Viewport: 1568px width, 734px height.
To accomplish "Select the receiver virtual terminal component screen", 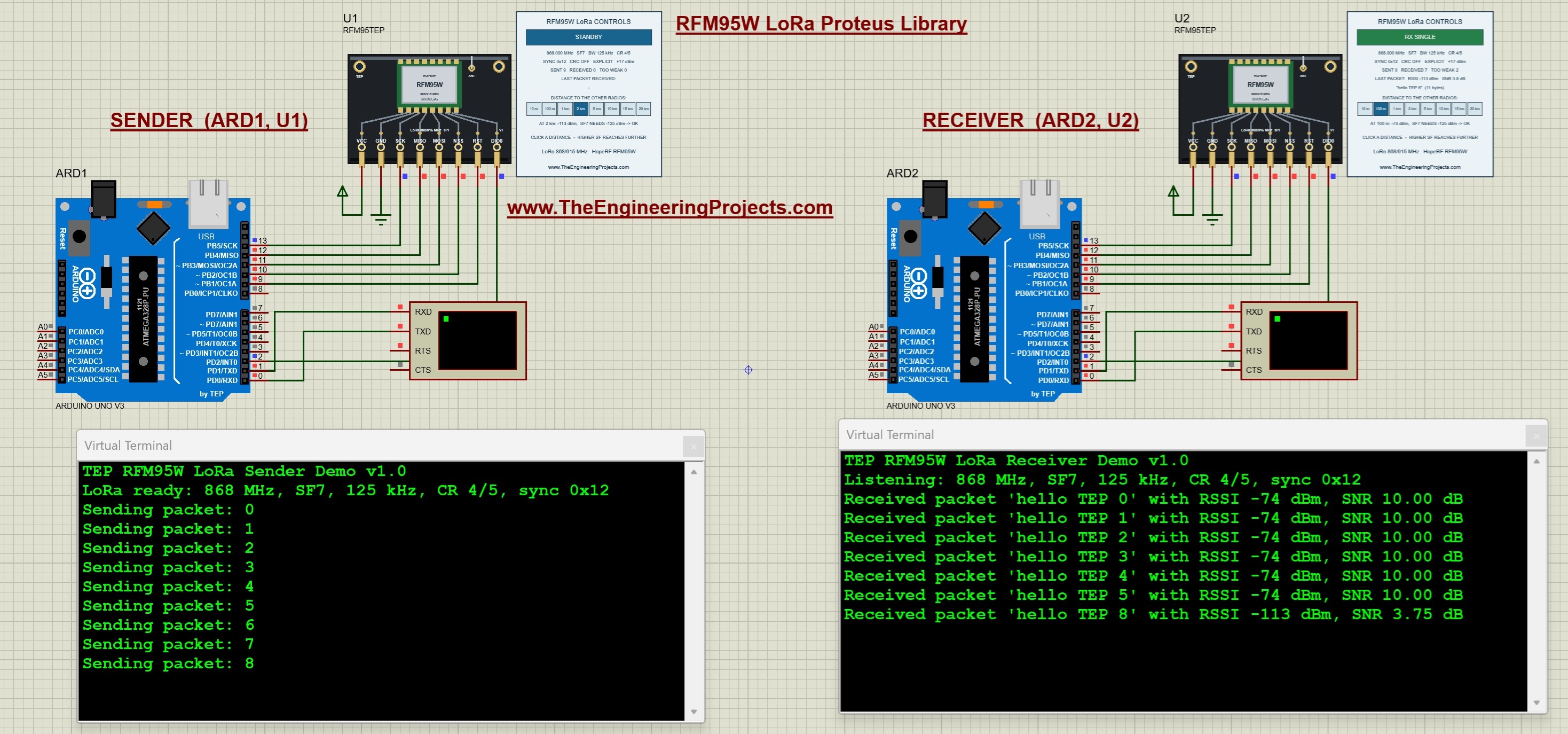I will point(1309,340).
